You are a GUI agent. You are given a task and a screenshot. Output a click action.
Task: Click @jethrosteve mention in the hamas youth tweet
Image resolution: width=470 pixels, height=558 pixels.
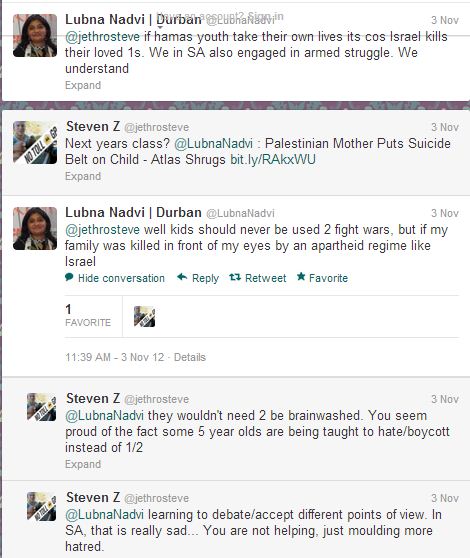(102, 37)
